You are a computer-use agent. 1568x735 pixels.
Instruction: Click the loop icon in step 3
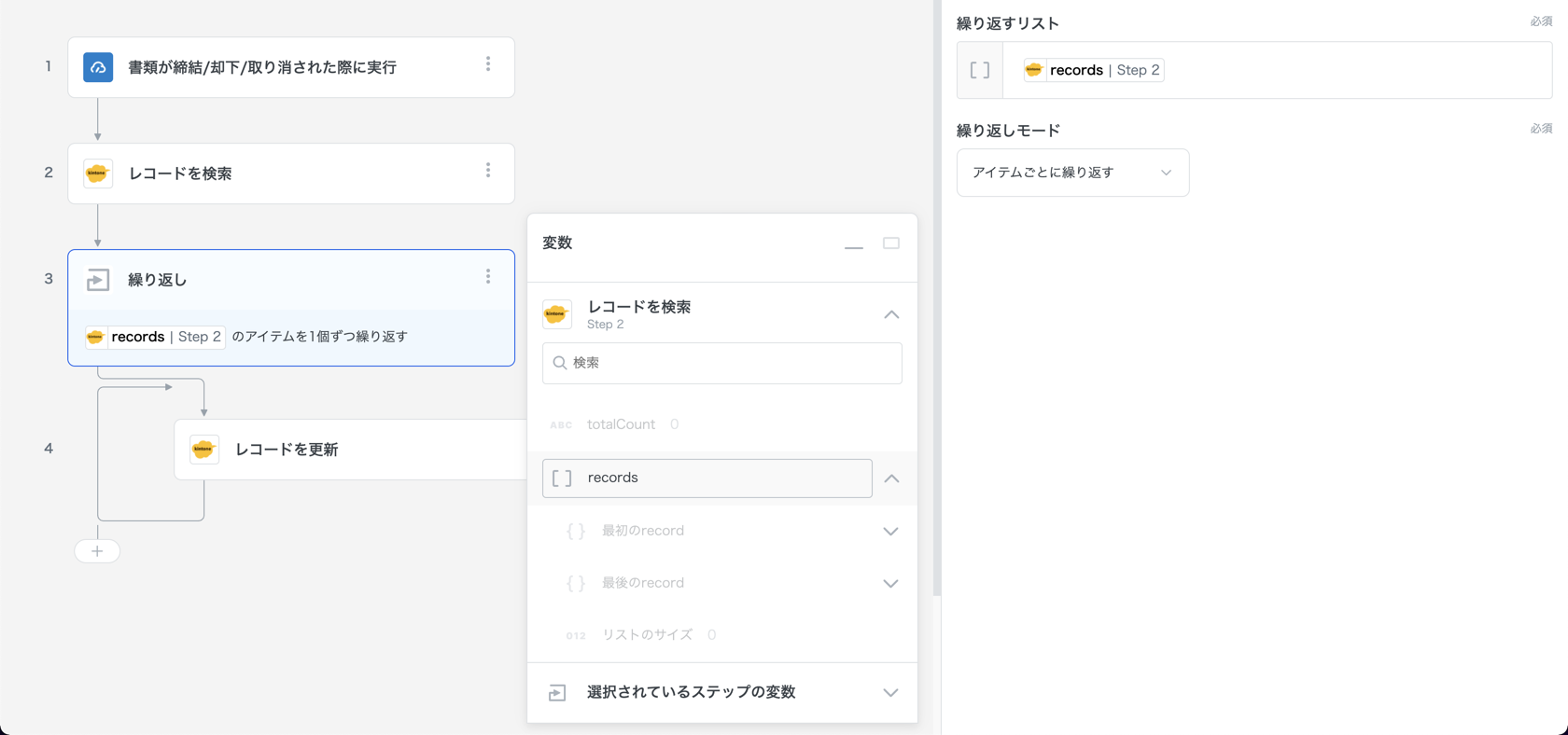(98, 280)
